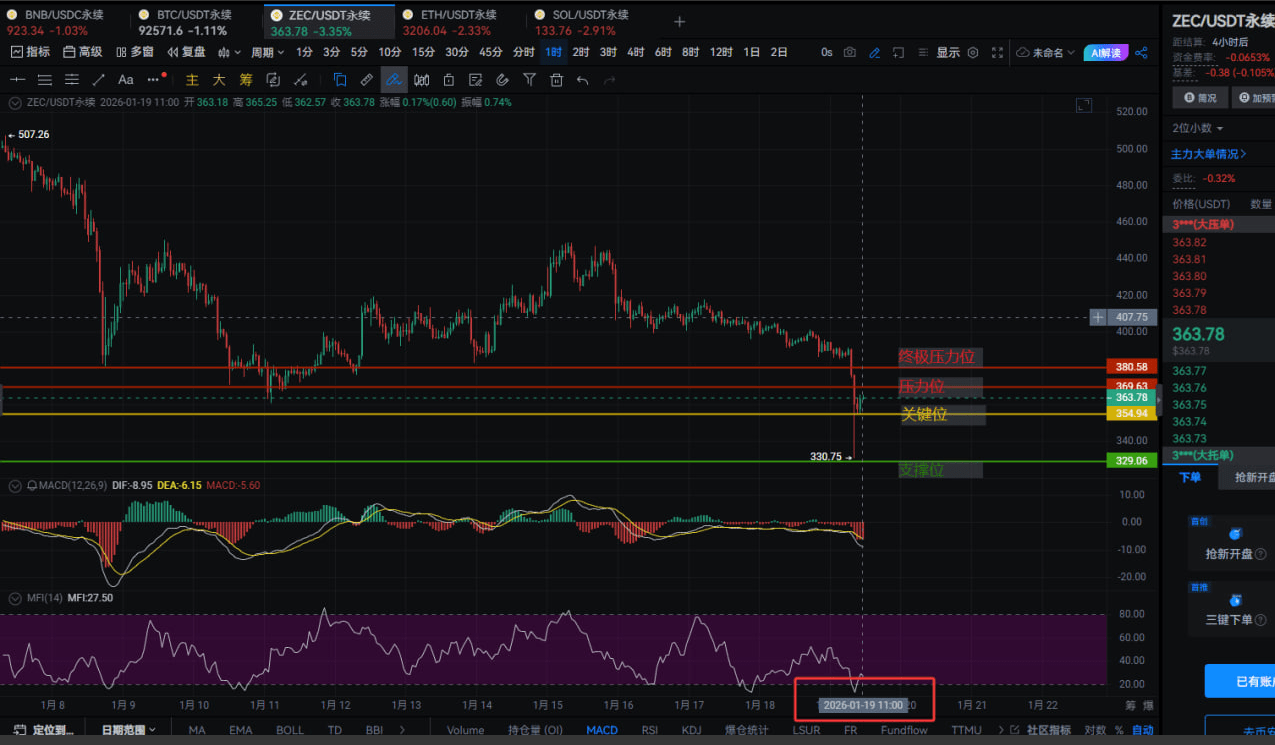The height and width of the screenshot is (745, 1275).
Task: Switch to the BTC/USDT永续 tab
Action: tap(194, 15)
